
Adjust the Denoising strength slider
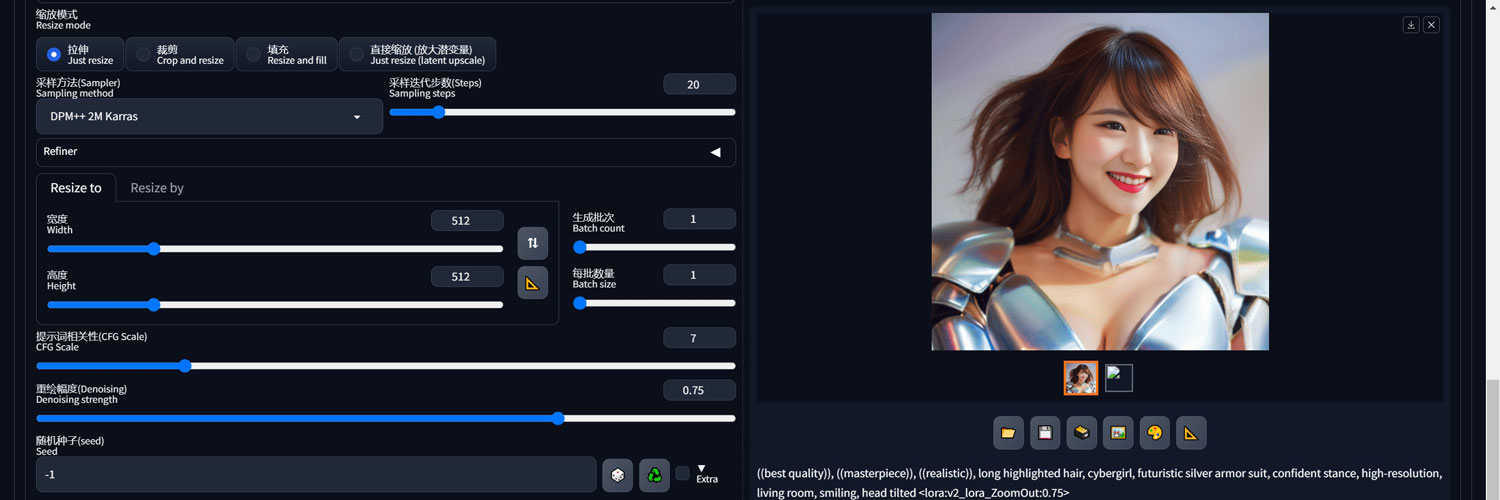tap(386, 418)
